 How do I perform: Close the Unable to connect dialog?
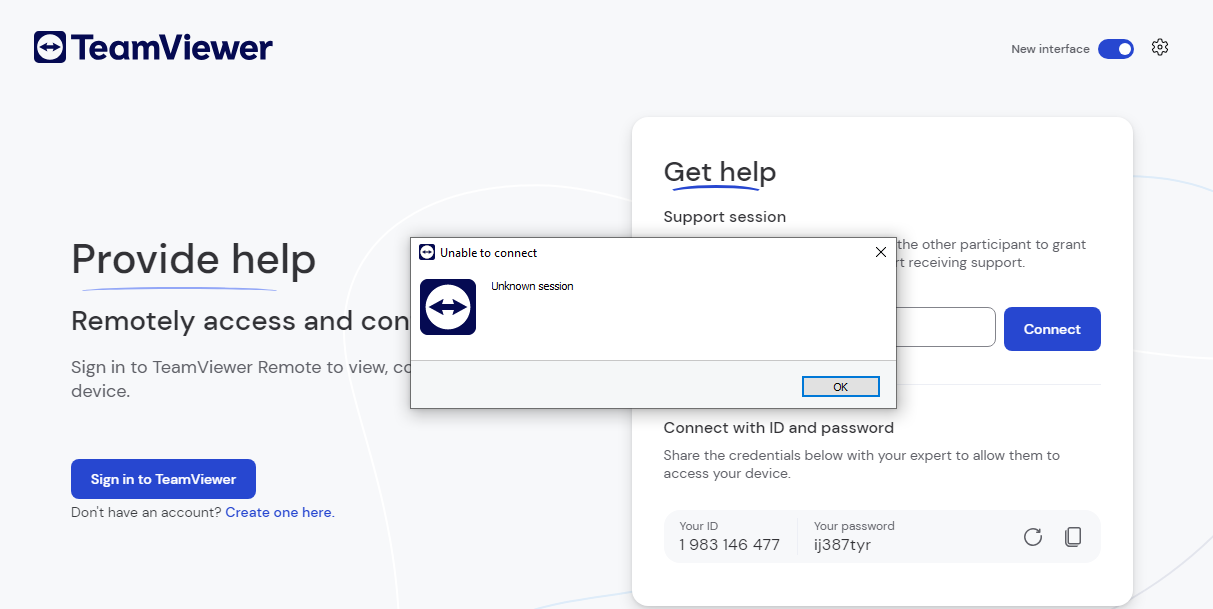881,252
